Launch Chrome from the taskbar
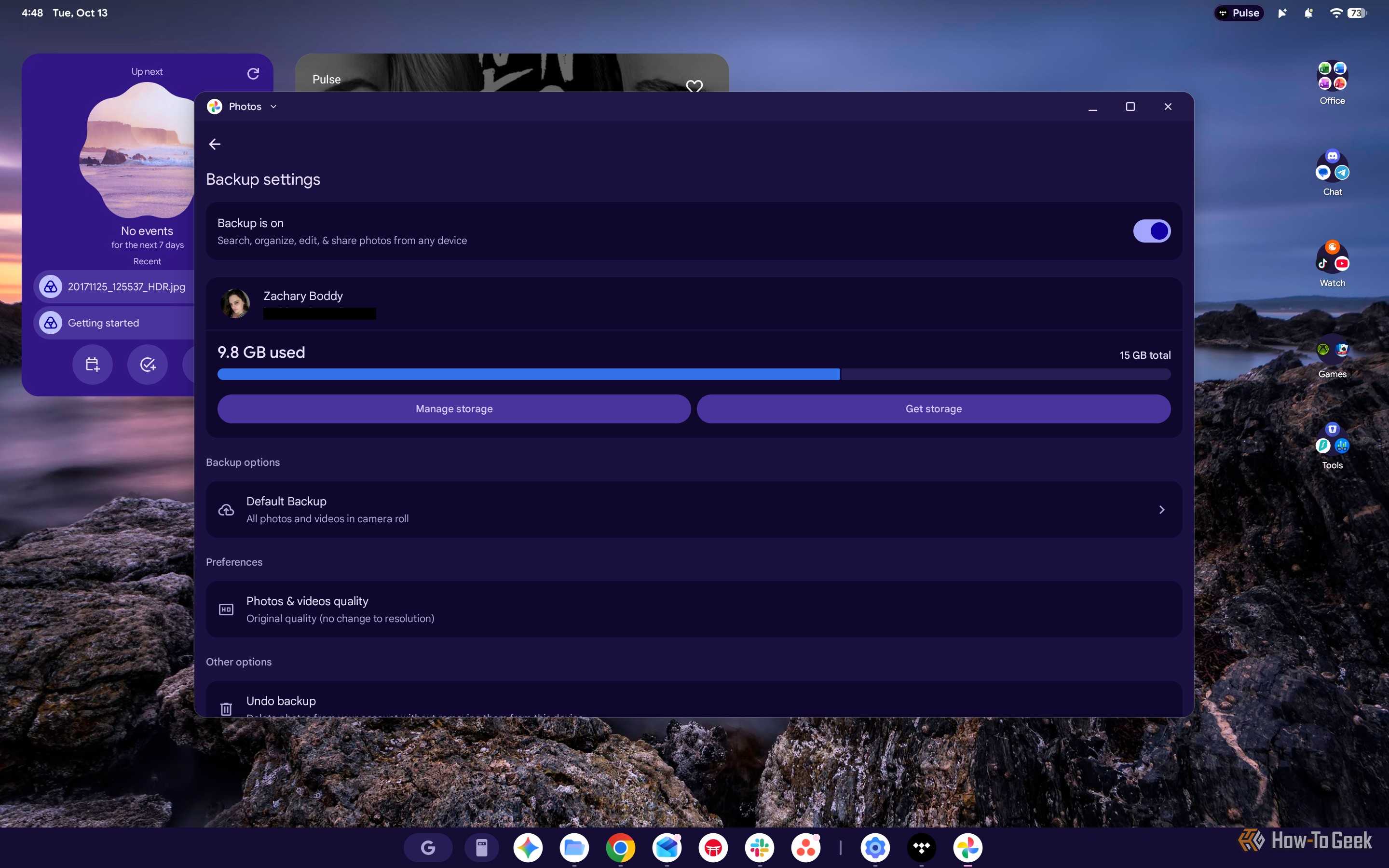Image resolution: width=1389 pixels, height=868 pixels. pyautogui.click(x=620, y=847)
